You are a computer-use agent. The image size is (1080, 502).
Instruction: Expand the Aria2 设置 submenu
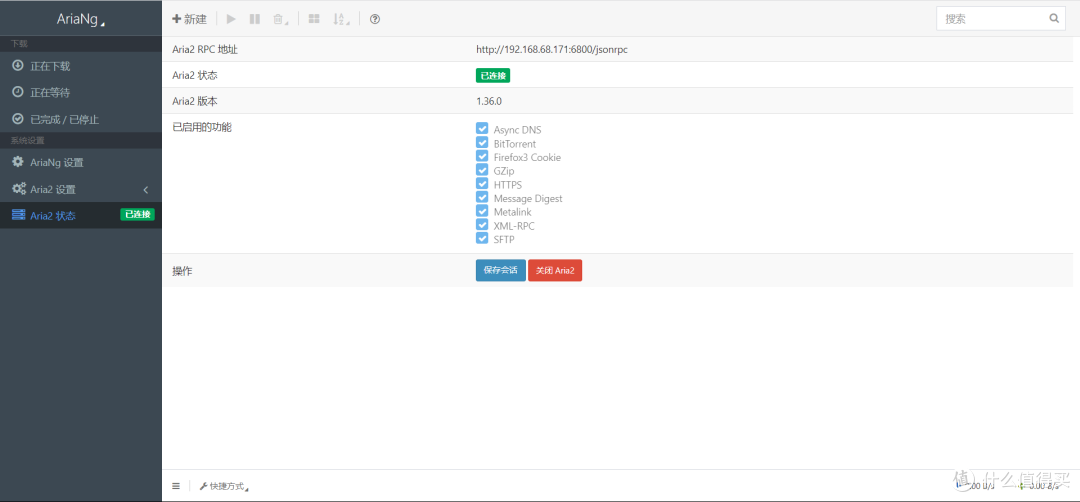[81, 189]
